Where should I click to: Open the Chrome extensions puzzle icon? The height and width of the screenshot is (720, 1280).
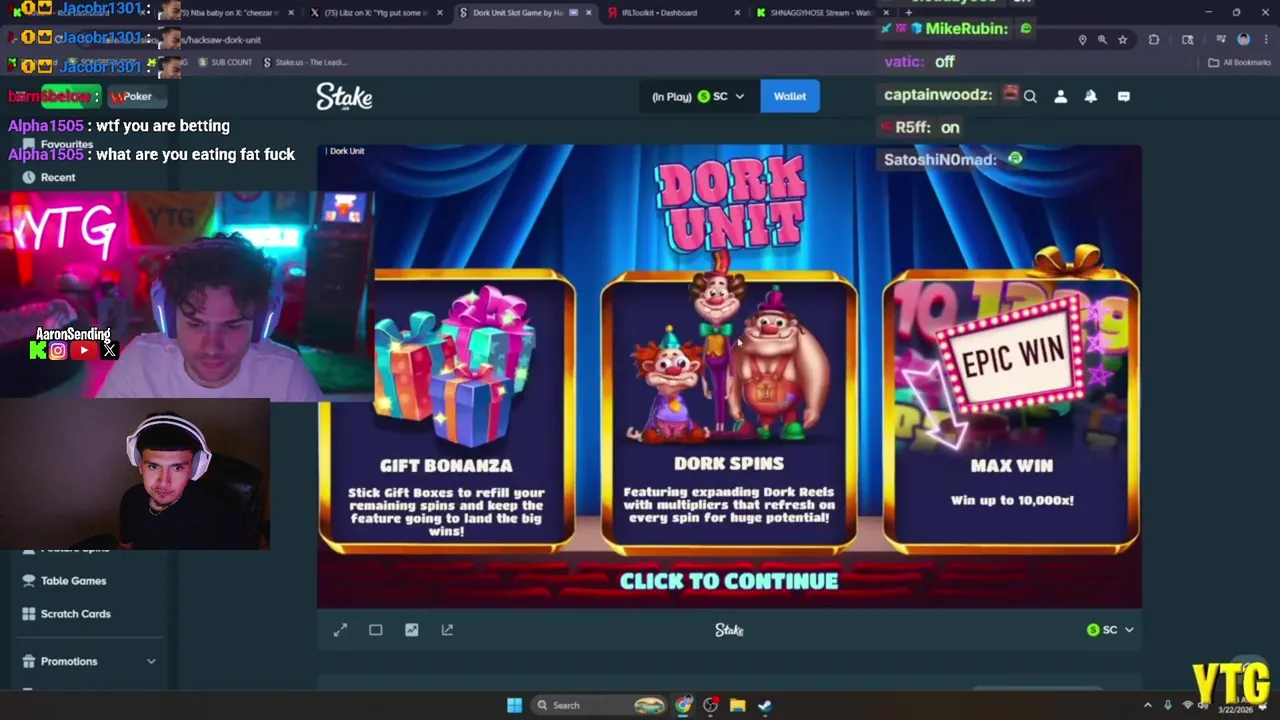point(1154,40)
